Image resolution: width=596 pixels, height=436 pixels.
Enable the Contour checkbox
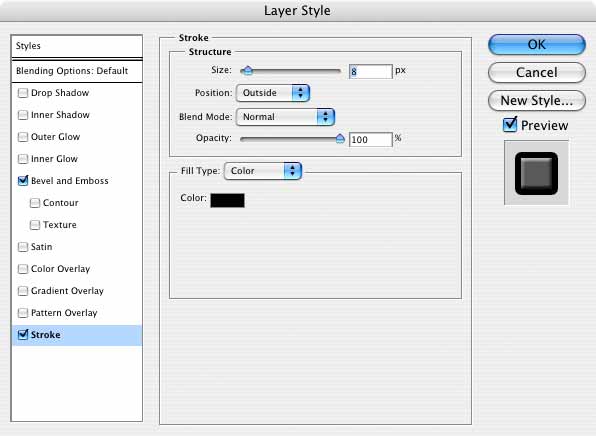[x=35, y=203]
